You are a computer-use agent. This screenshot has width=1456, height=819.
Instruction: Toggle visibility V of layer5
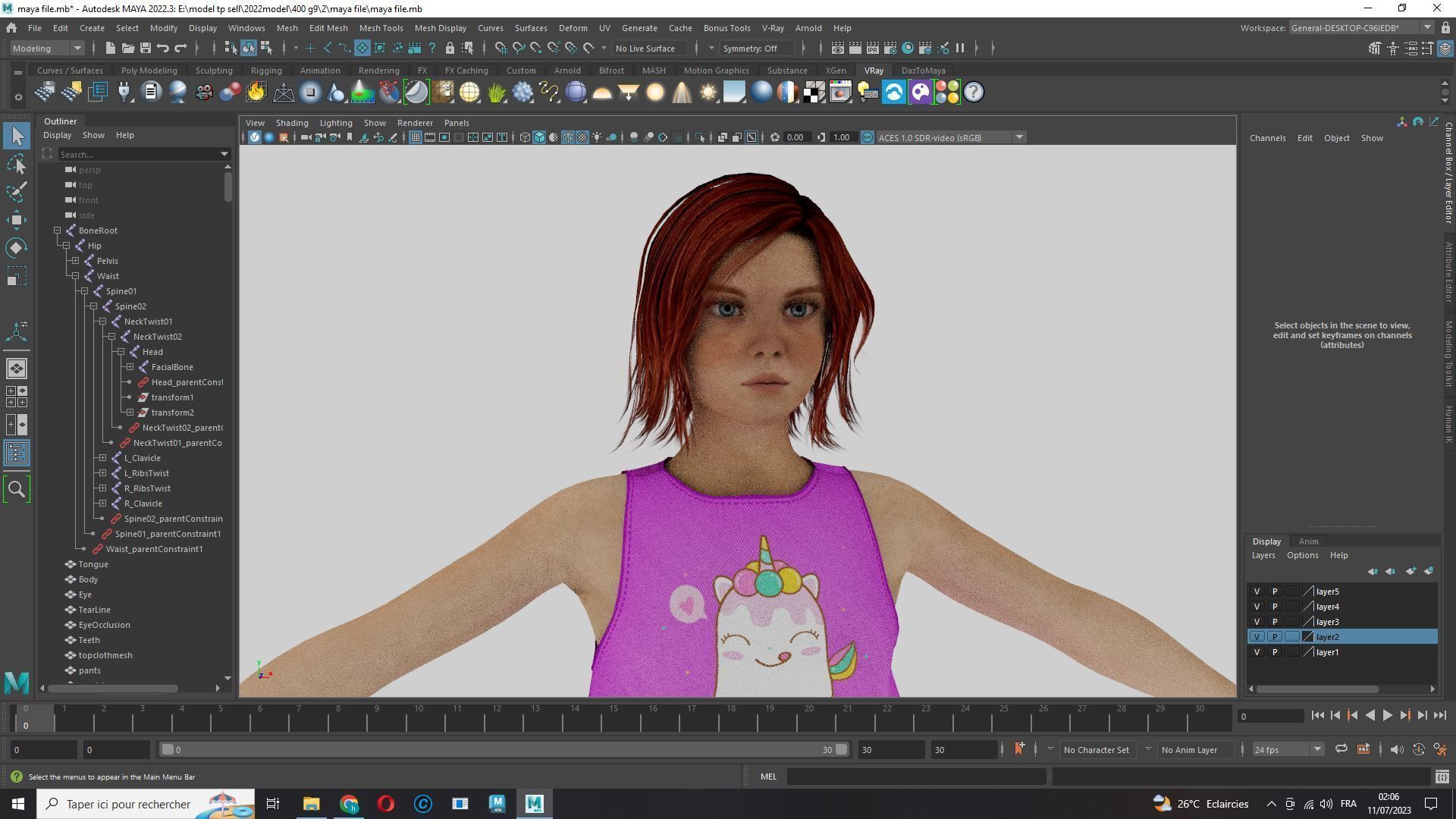[1257, 591]
